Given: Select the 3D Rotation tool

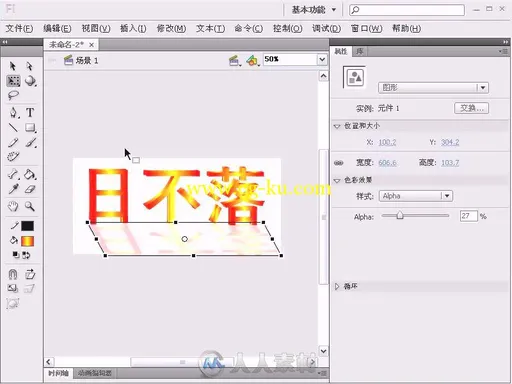Looking at the screenshot, I should [x=30, y=81].
